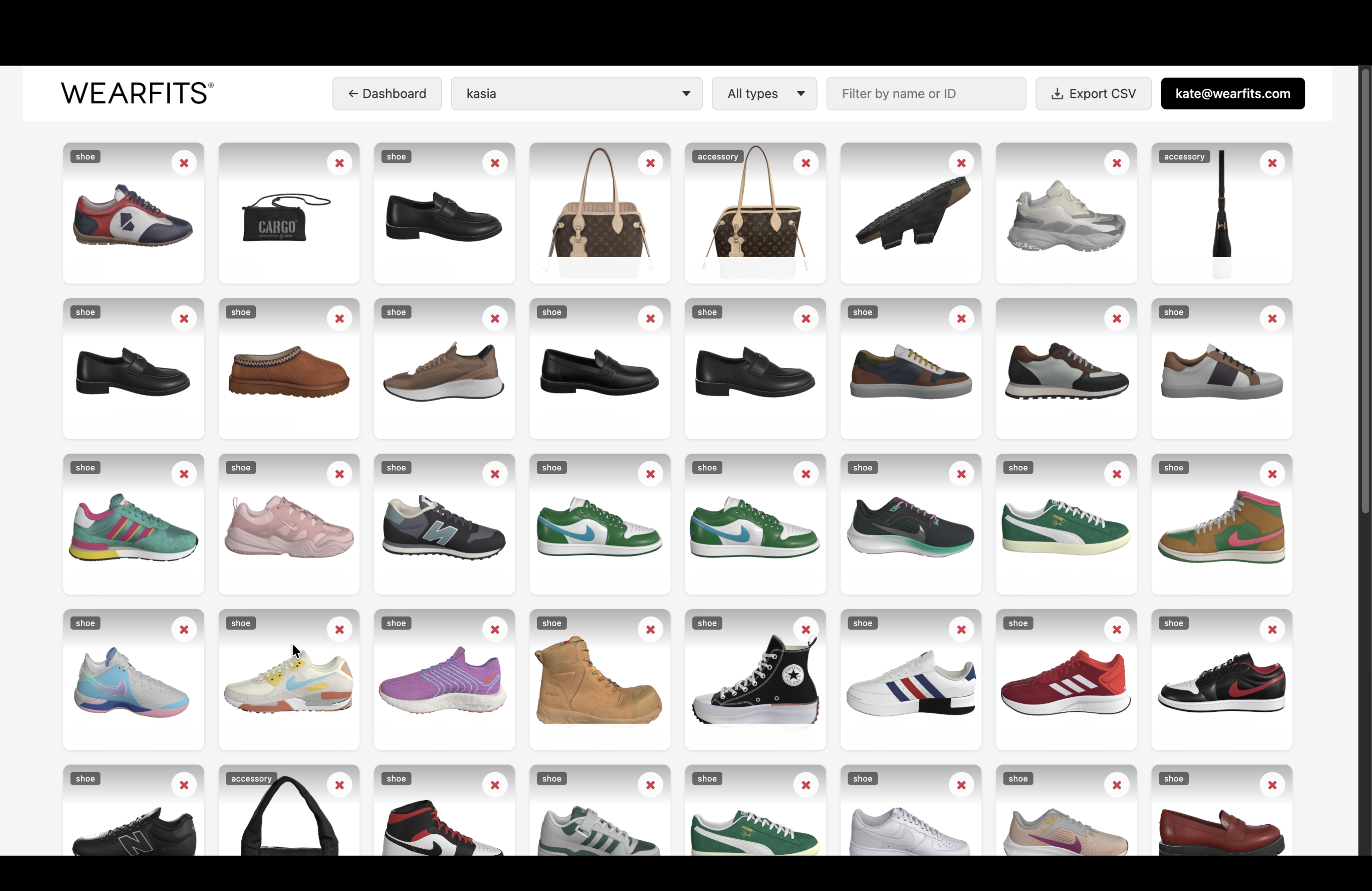Select the black Converse high-top thumbnail
The image size is (1372, 891).
(x=755, y=679)
